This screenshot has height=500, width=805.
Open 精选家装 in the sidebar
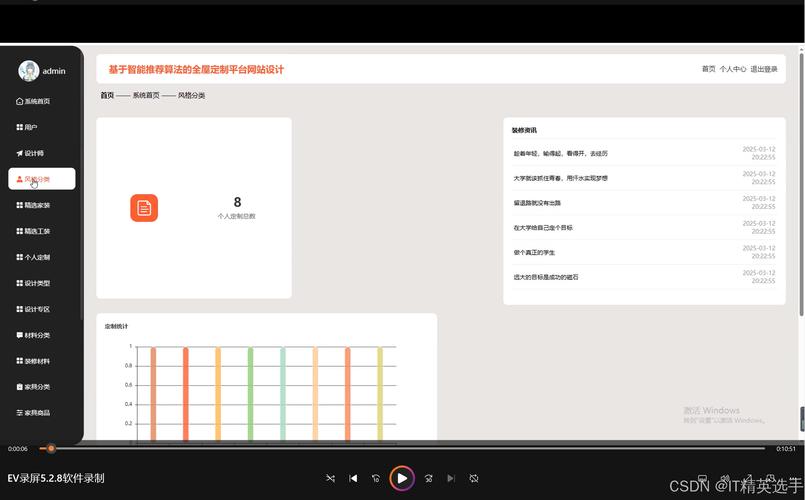point(33,205)
